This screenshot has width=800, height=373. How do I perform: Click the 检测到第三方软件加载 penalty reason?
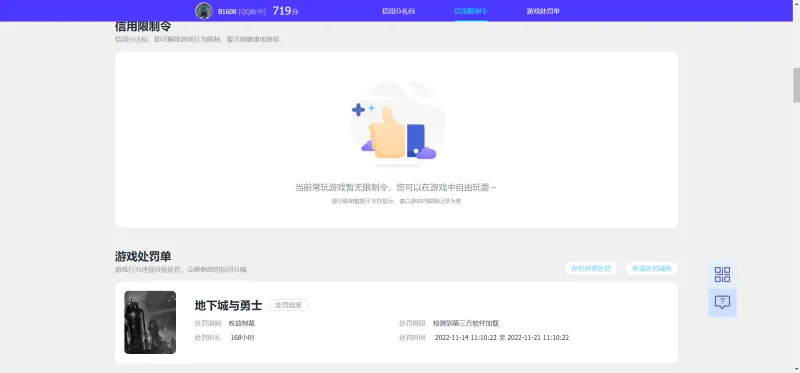click(x=466, y=324)
